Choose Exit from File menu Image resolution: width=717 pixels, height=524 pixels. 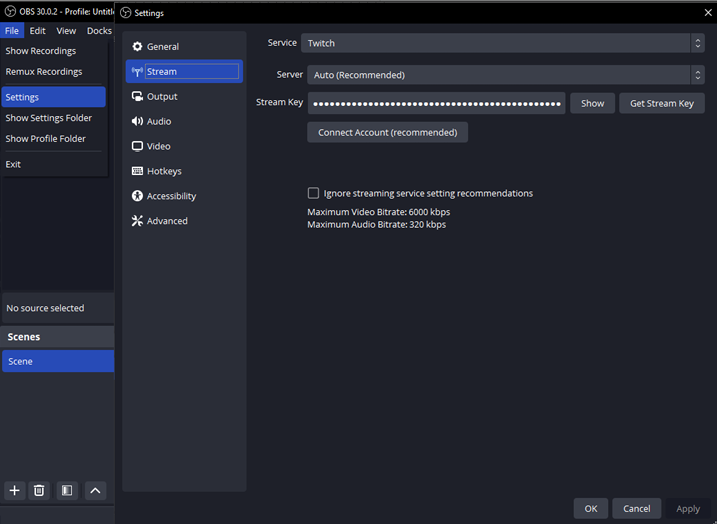[x=54, y=164]
